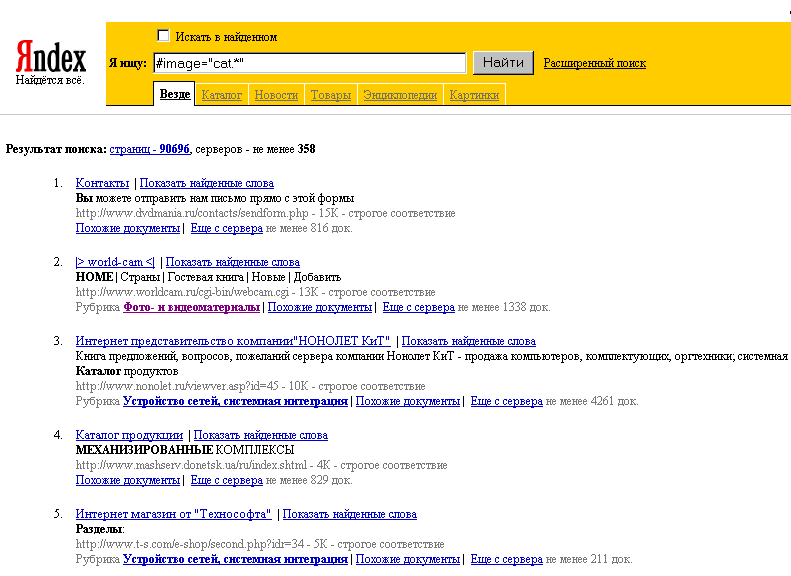Switch to the Картинки tab
This screenshot has height=576, width=791.
[474, 95]
